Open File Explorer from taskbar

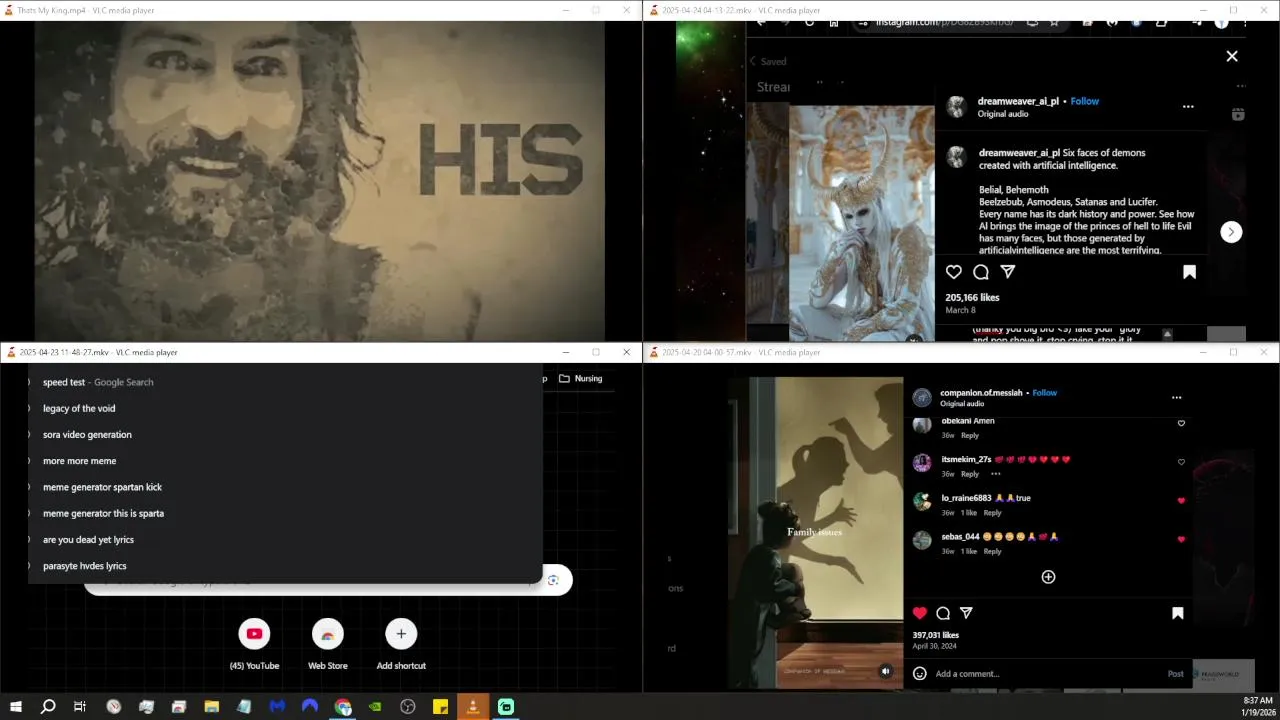click(x=212, y=706)
